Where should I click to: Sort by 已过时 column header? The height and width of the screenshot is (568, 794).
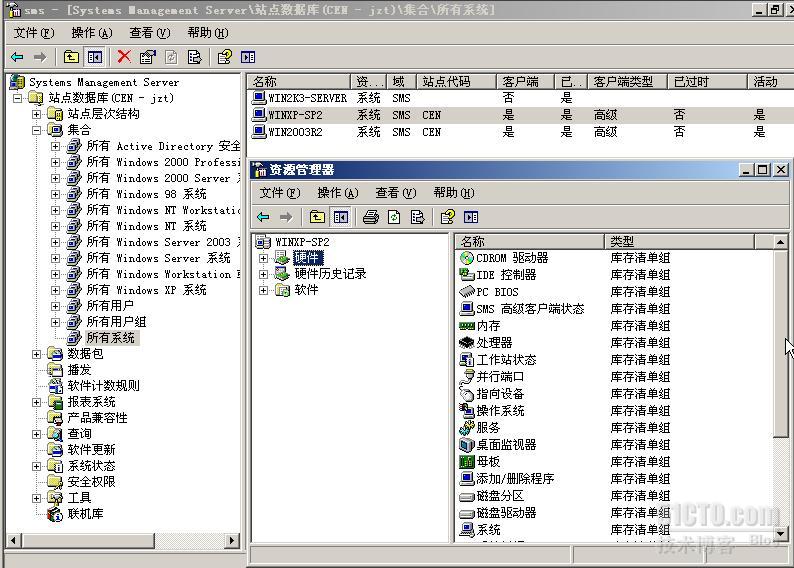707,82
